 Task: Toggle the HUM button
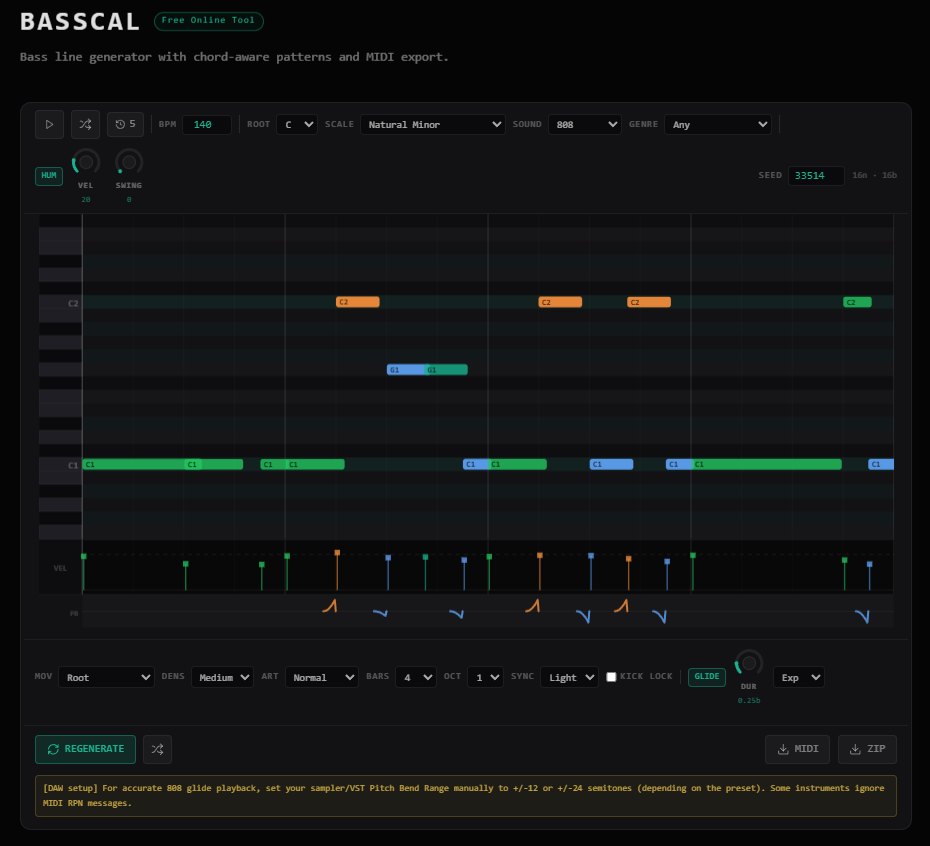49,176
